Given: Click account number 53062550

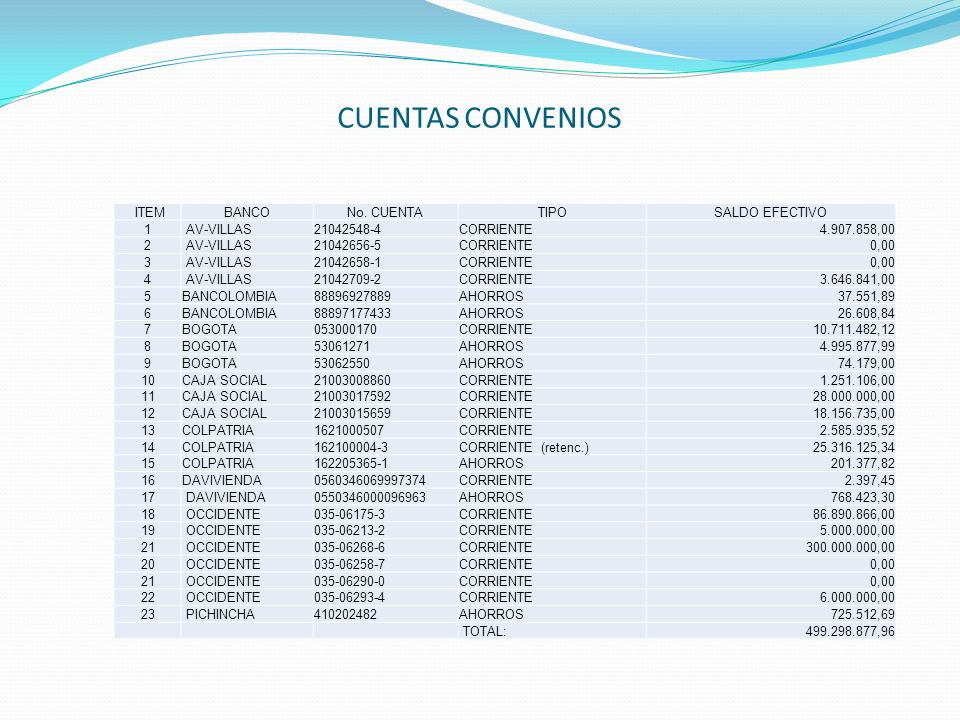Looking at the screenshot, I should pyautogui.click(x=342, y=363).
